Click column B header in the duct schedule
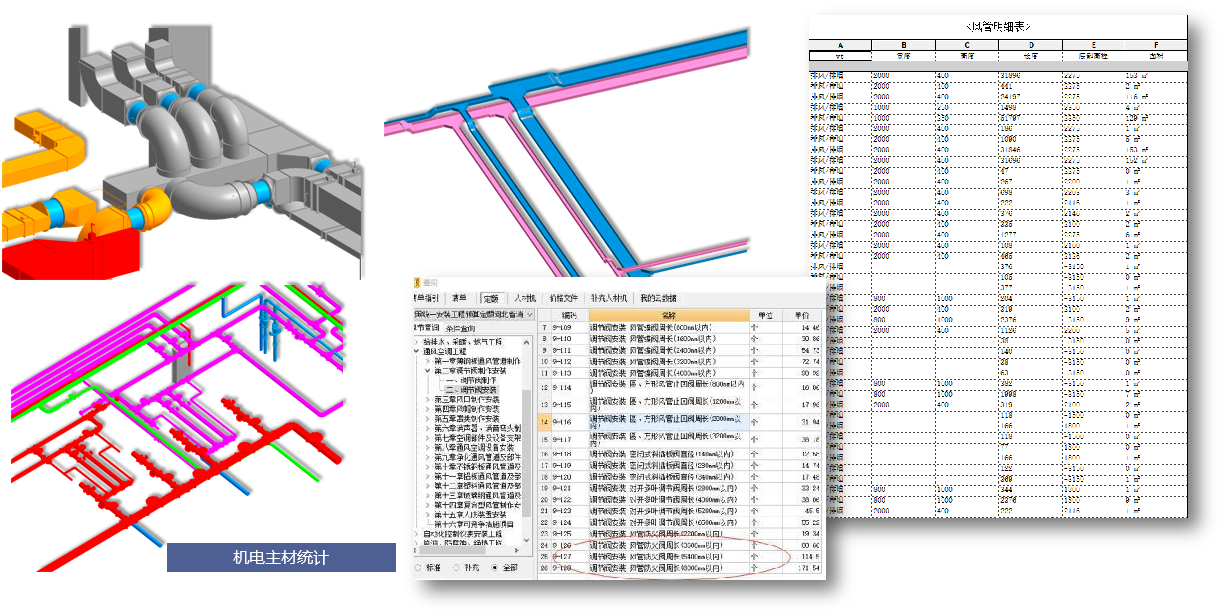The image size is (1225, 616). click(903, 45)
